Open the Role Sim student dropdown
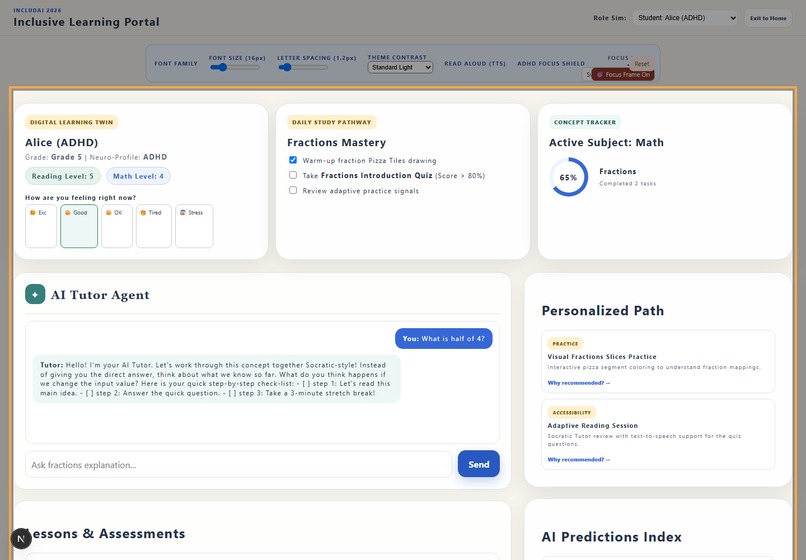This screenshot has width=806, height=560. [685, 18]
